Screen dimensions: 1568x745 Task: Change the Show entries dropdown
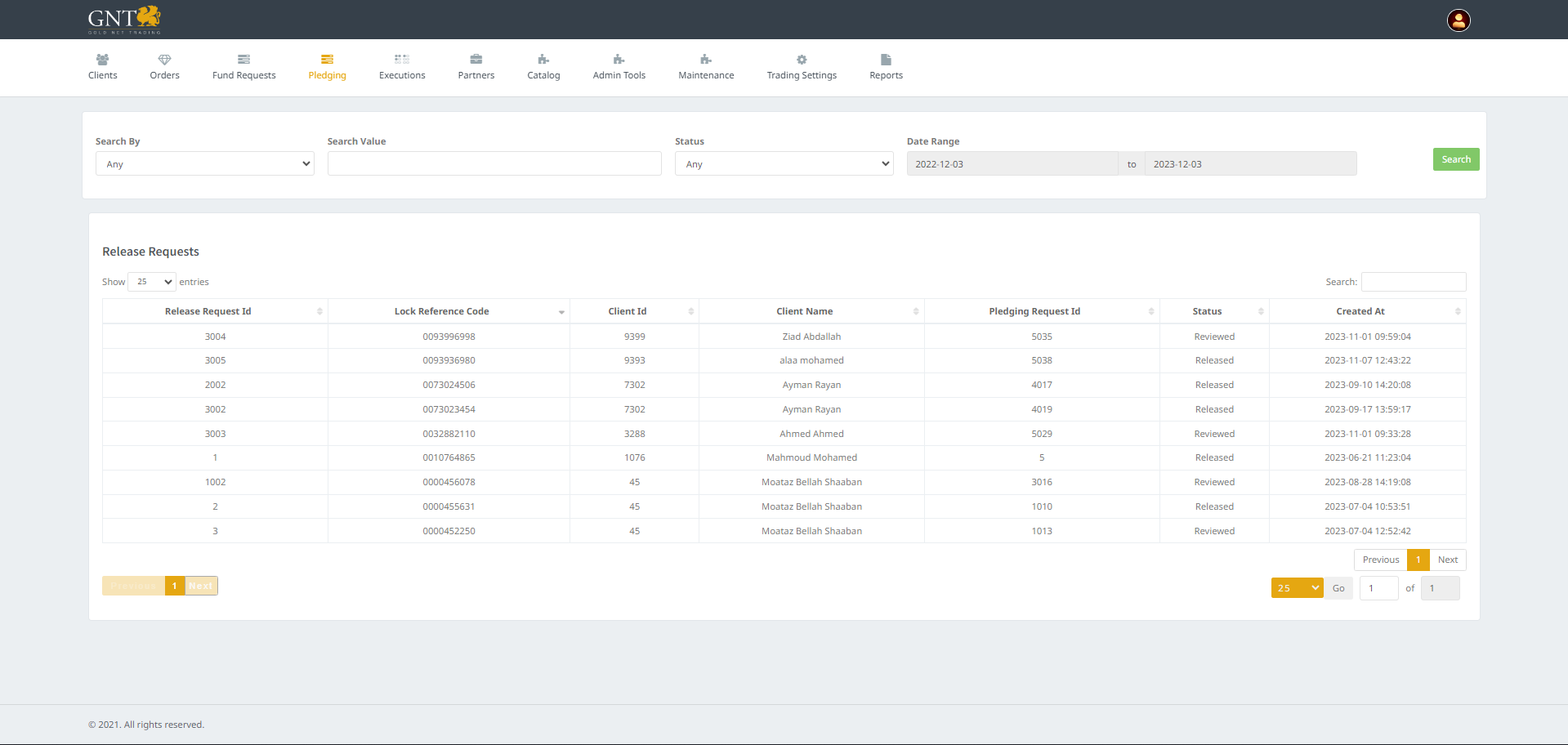tap(152, 282)
